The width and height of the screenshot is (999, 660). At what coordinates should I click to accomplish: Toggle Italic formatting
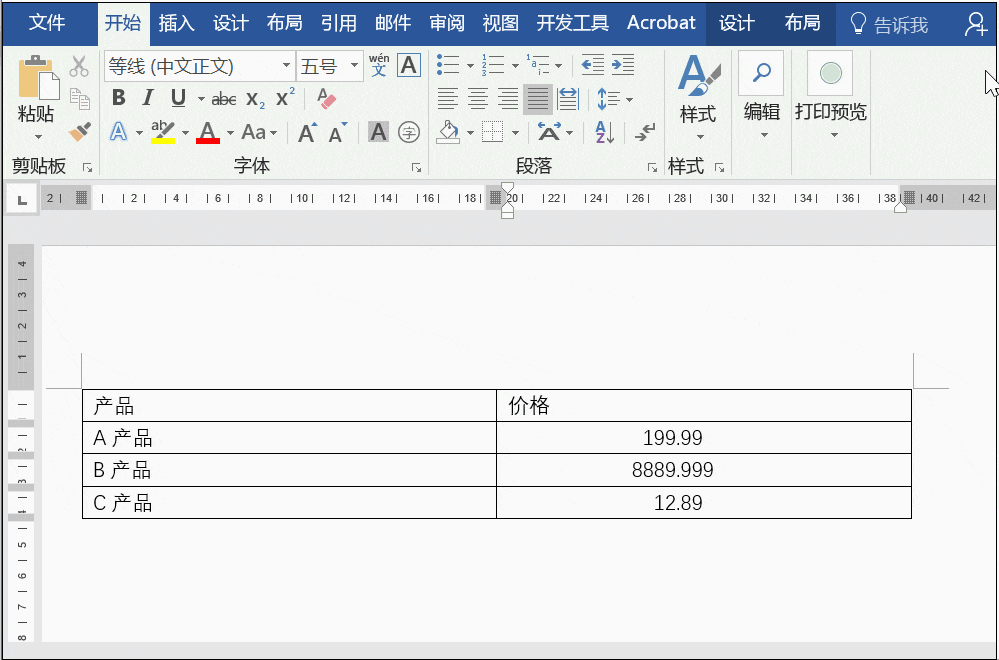click(148, 98)
